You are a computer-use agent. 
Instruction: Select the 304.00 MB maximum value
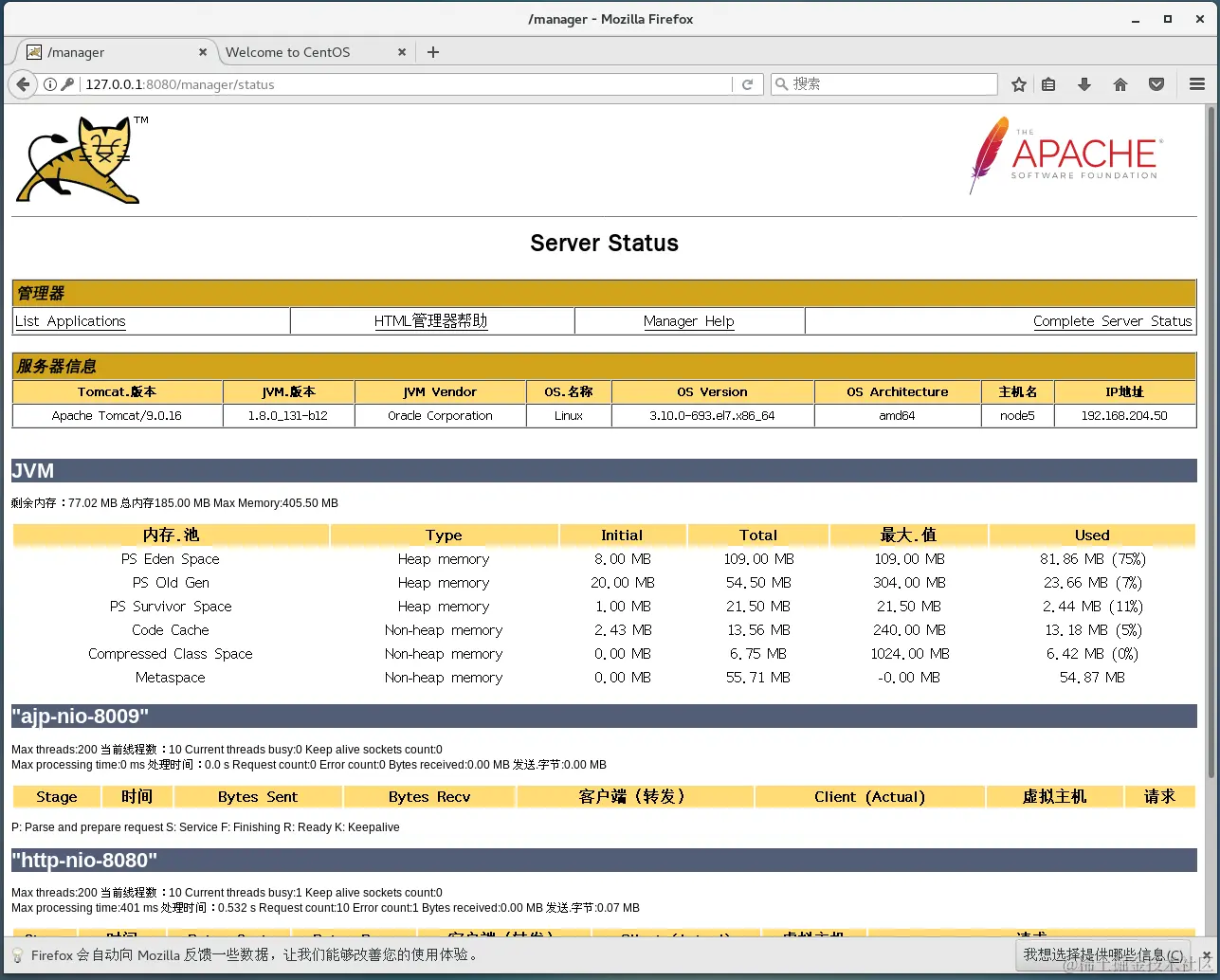click(x=910, y=583)
